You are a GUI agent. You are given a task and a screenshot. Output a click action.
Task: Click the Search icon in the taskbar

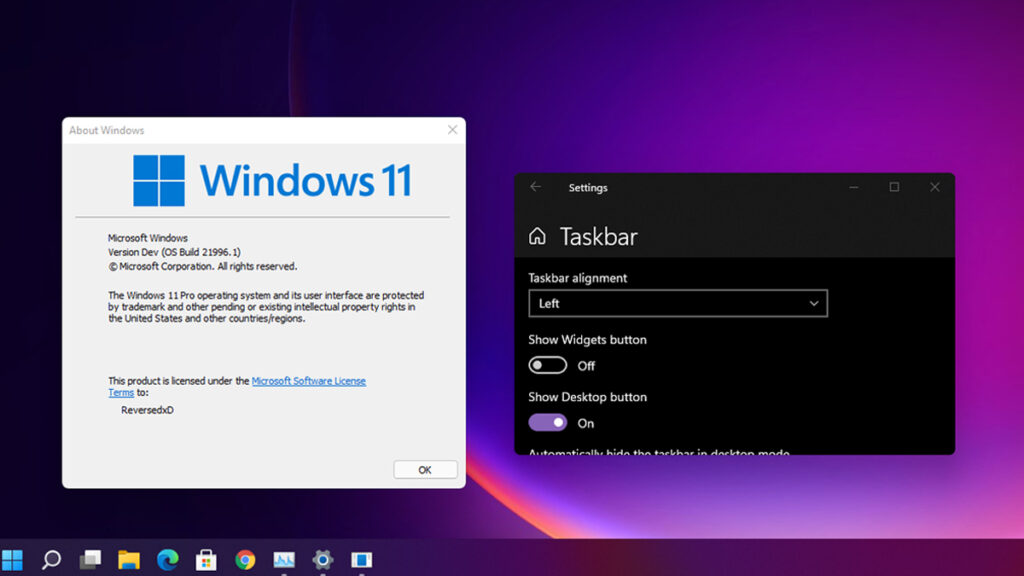[50, 560]
